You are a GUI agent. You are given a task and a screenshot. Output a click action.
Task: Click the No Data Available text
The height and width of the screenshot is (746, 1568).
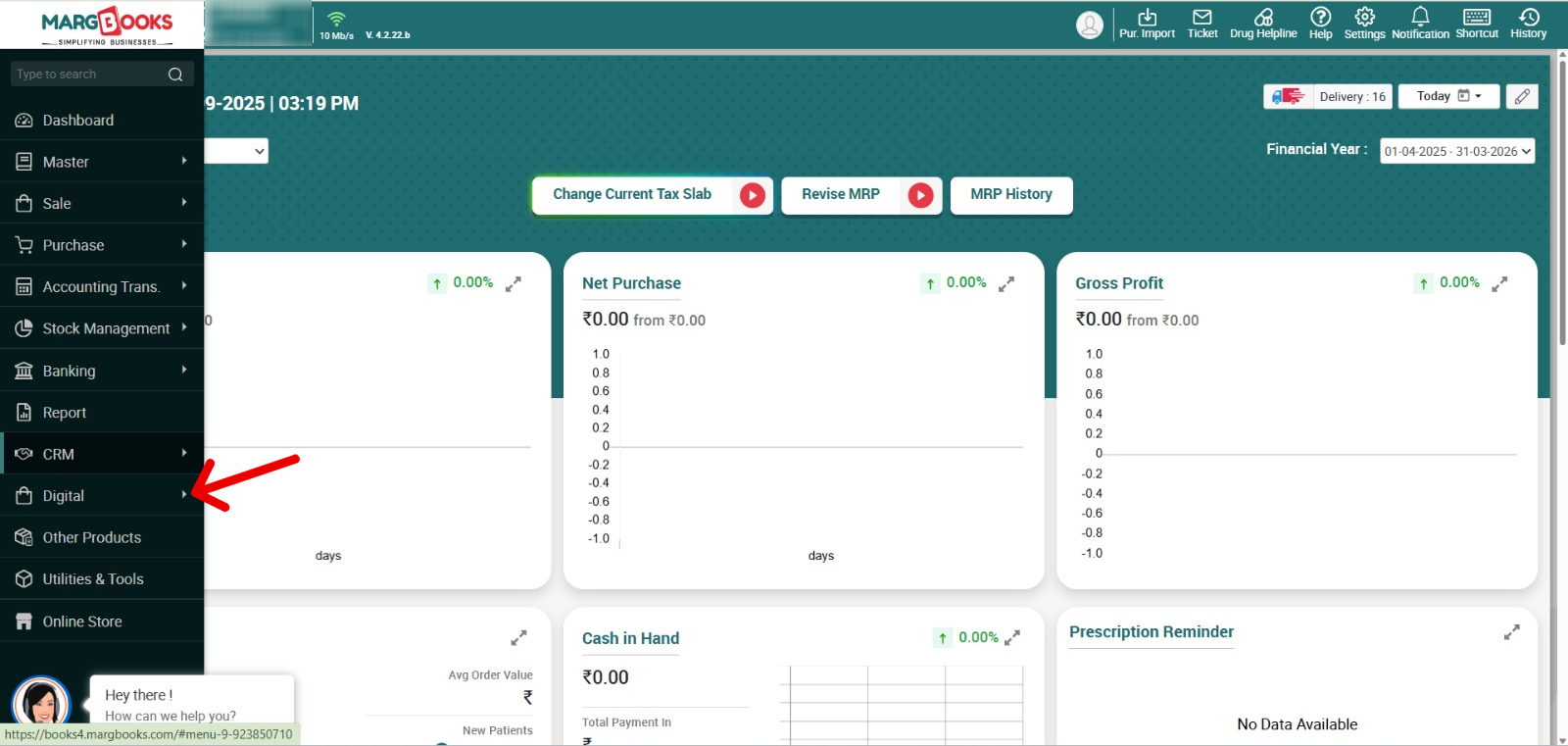(1298, 724)
